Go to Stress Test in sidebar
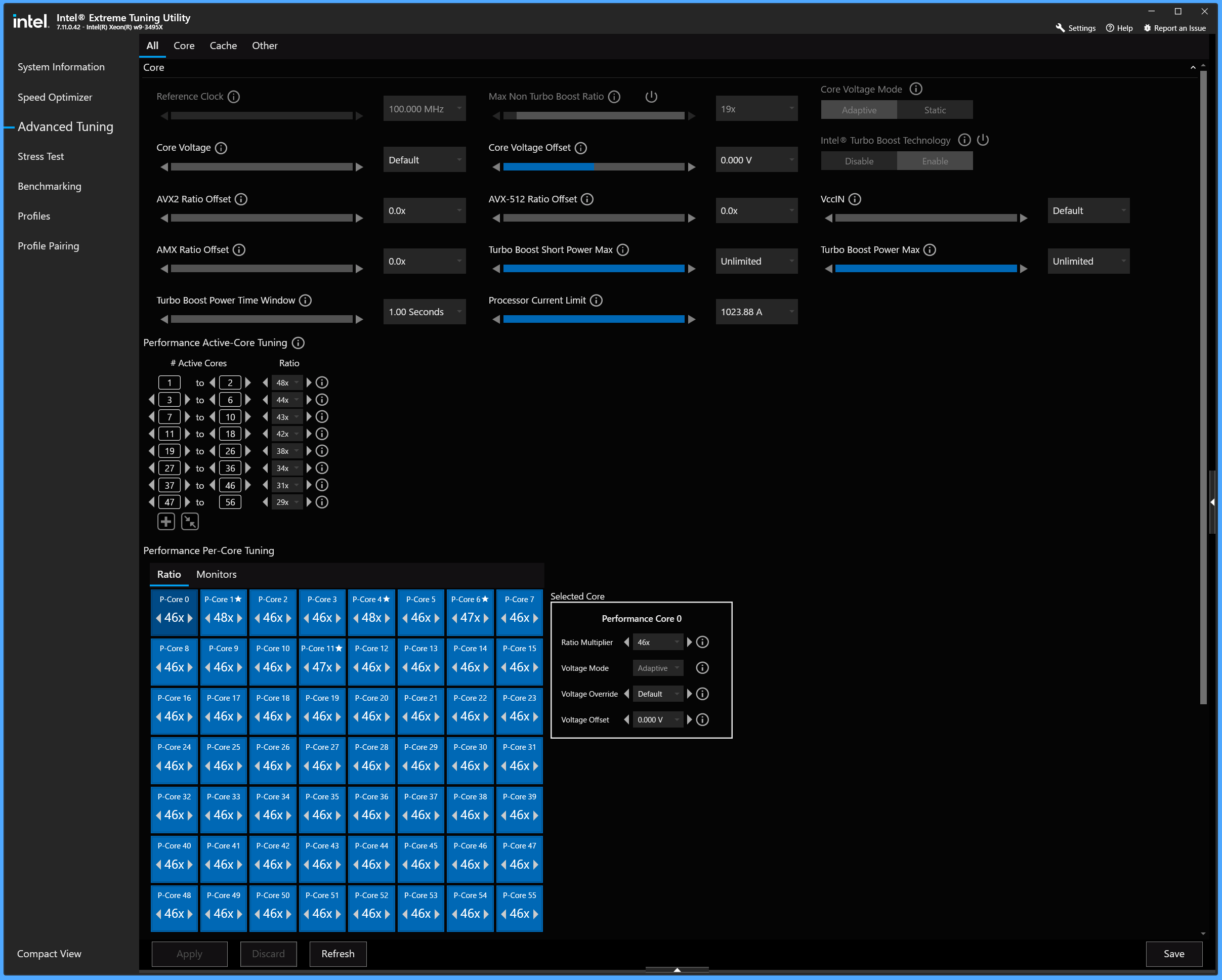 pyautogui.click(x=41, y=156)
